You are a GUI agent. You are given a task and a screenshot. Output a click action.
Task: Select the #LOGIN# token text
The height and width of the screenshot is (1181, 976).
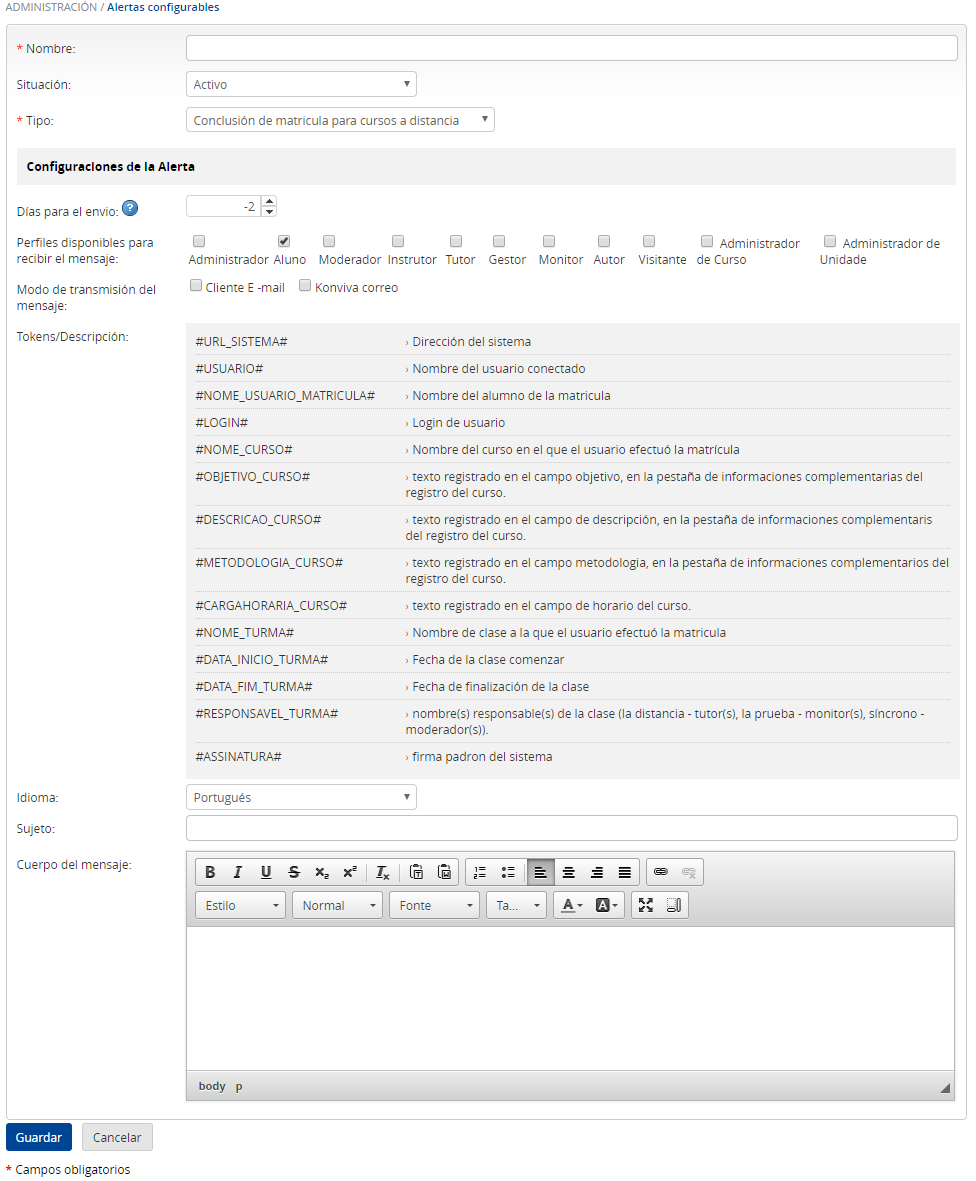(x=221, y=423)
